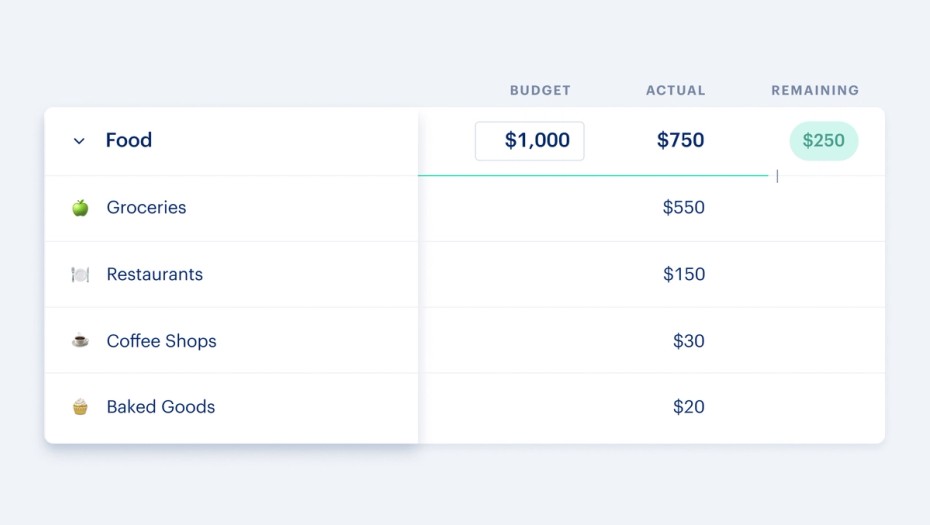Click the Coffee Shops amount $30
Screen dimensions: 930x525
point(688,341)
